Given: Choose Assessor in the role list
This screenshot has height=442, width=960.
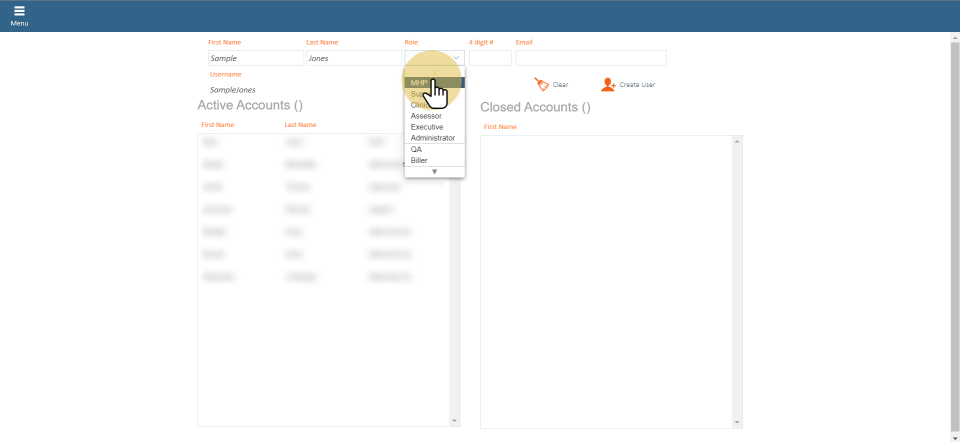Looking at the screenshot, I should coord(426,116).
